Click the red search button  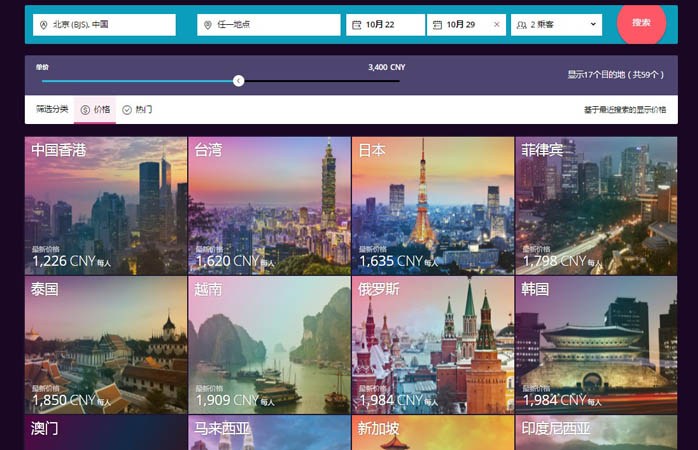[641, 23]
